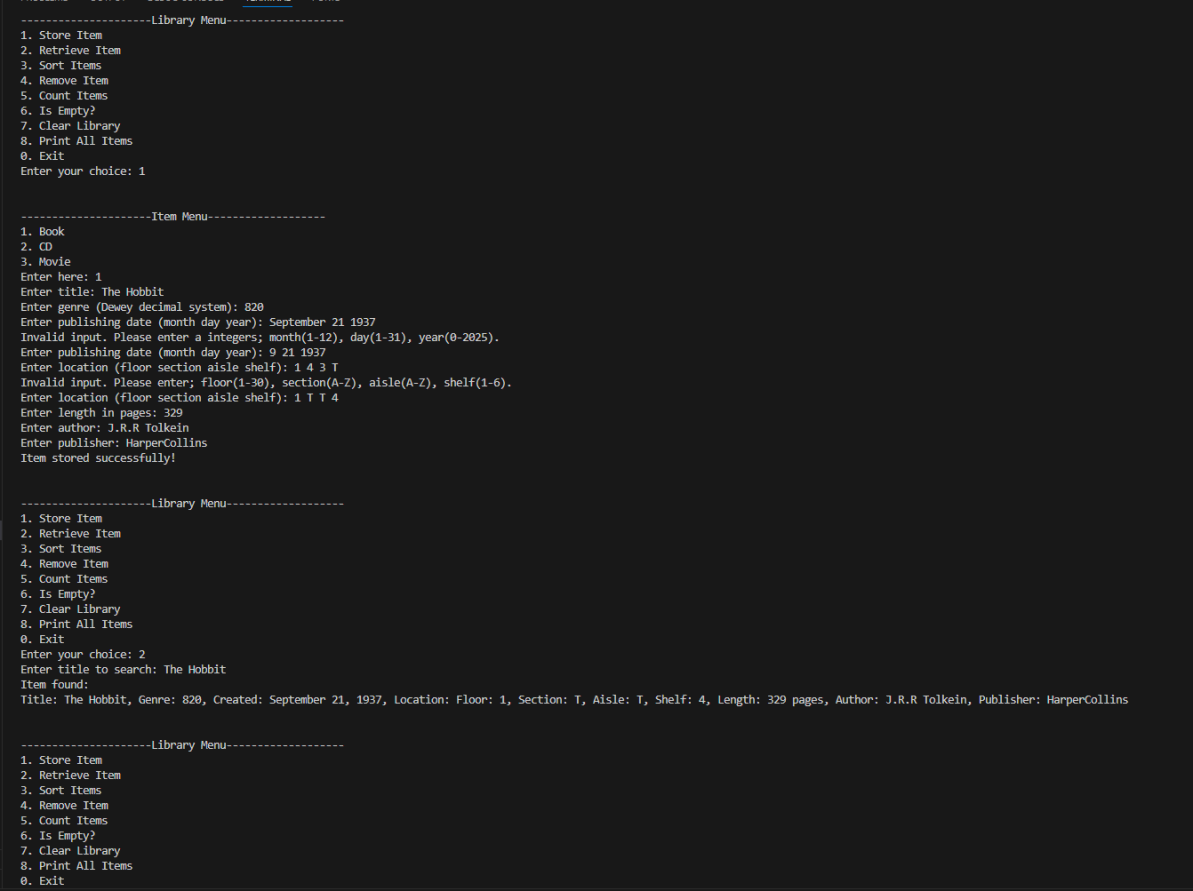Click the Dewey decimal genre 820 line
The height and width of the screenshot is (891, 1193).
[142, 307]
